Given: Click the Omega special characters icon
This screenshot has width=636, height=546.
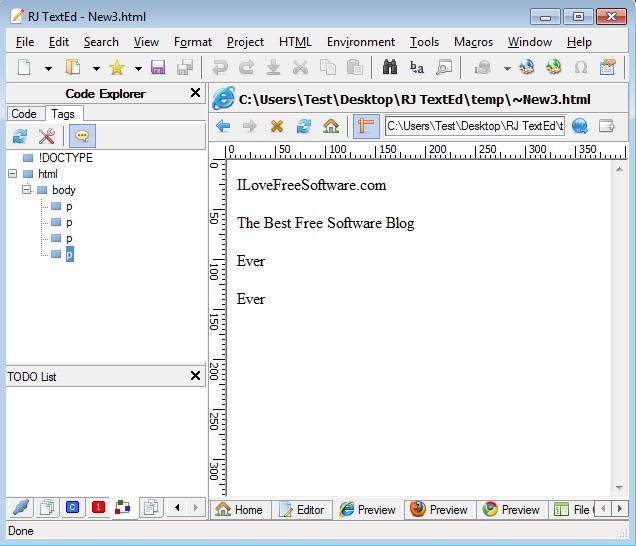Looking at the screenshot, I should pos(581,68).
